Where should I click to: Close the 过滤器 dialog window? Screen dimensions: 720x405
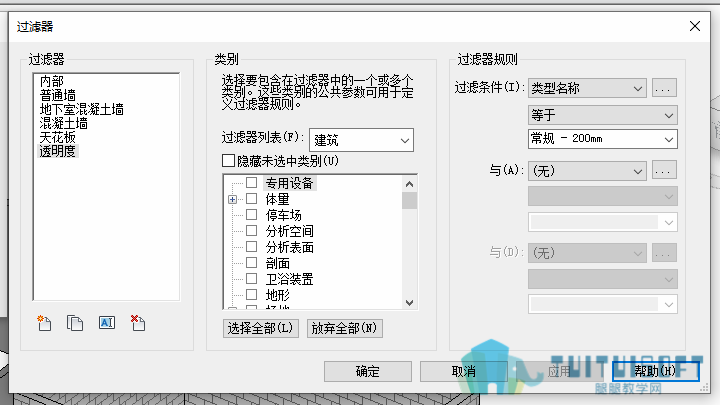(x=695, y=26)
